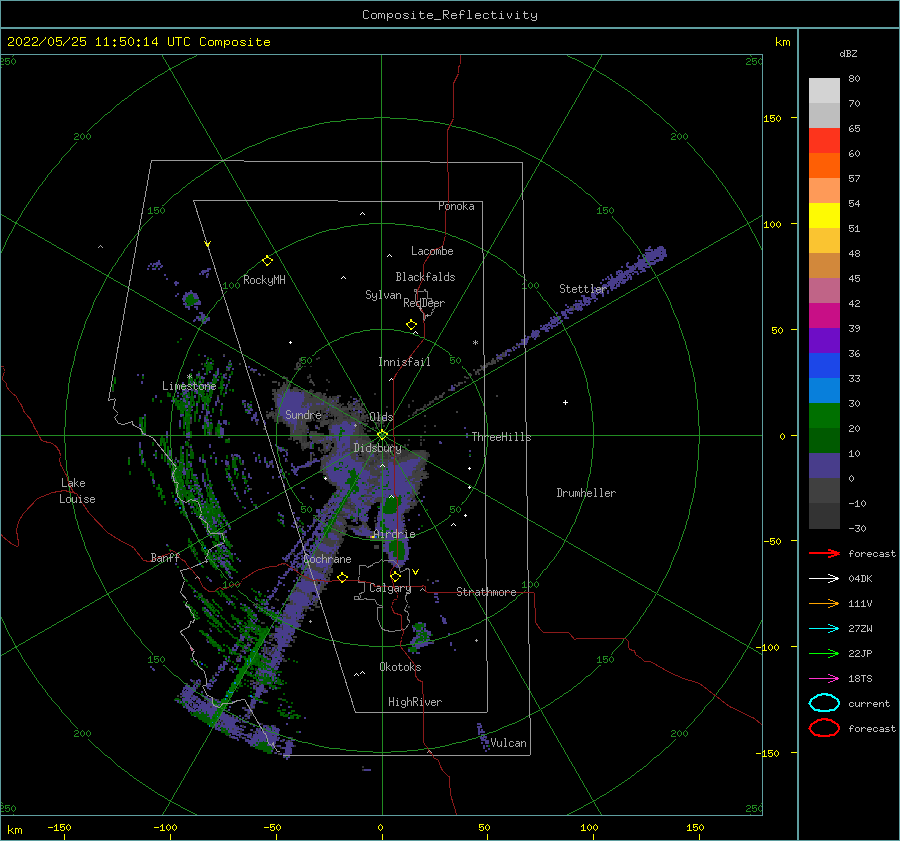The height and width of the screenshot is (841, 900).
Task: Click the yellow diamond marker below RedDeer
Action: [411, 325]
